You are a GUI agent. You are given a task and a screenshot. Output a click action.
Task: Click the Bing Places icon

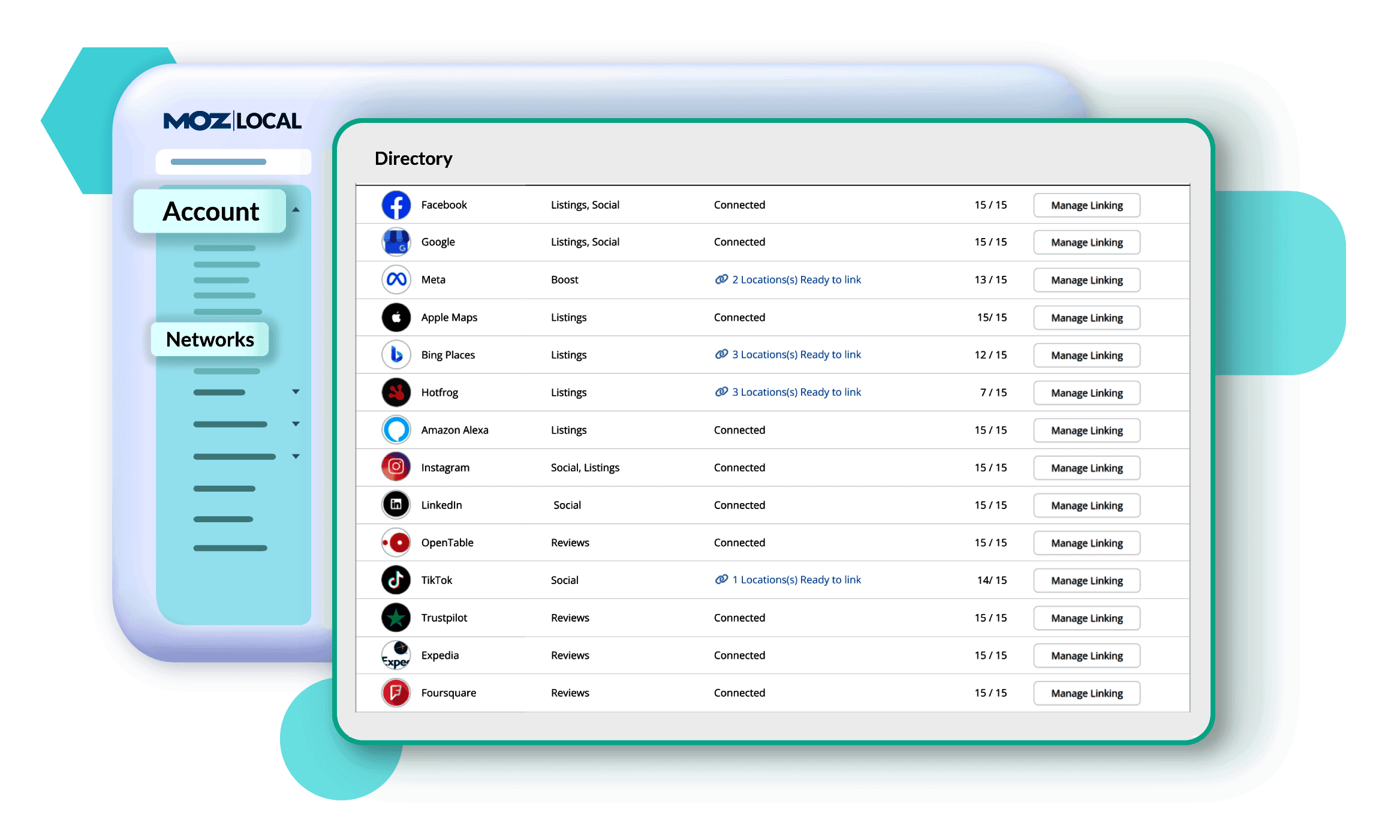click(x=396, y=355)
